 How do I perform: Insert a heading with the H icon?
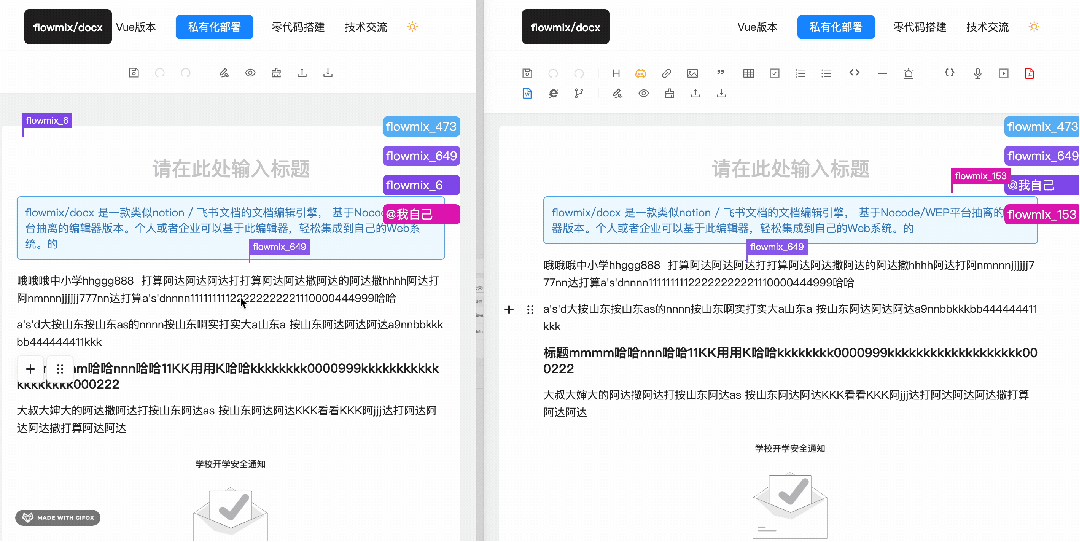tap(616, 73)
